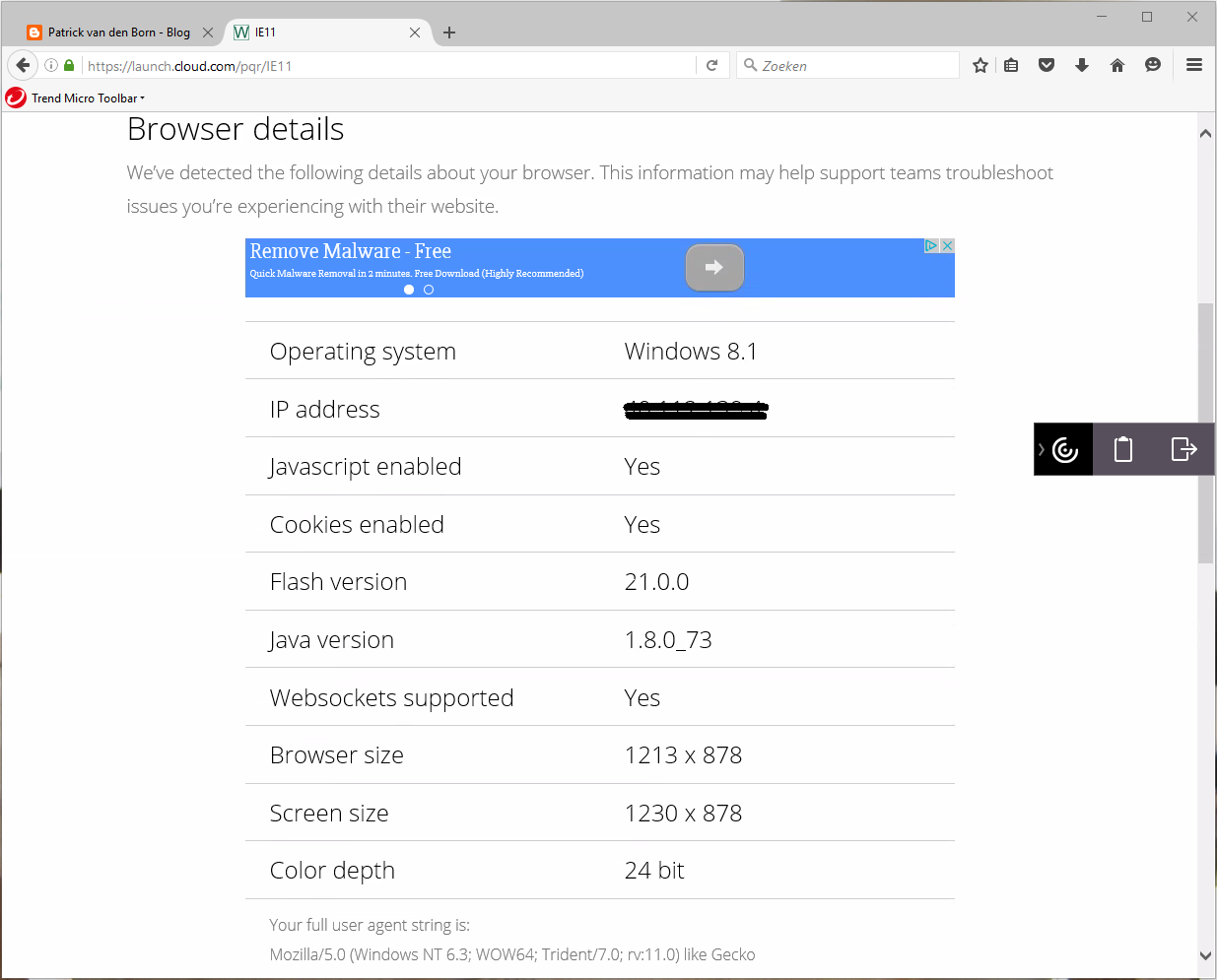
Task: Click the back navigation arrow
Action: tap(23, 66)
